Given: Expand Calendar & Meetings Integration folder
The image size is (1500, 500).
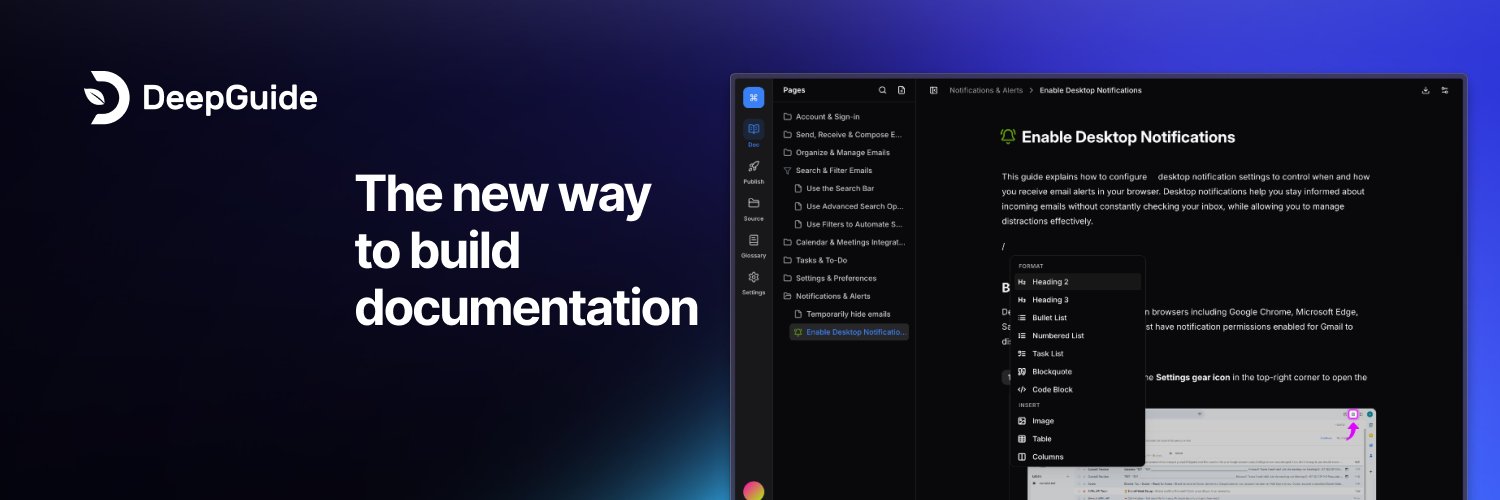Looking at the screenshot, I should 844,242.
